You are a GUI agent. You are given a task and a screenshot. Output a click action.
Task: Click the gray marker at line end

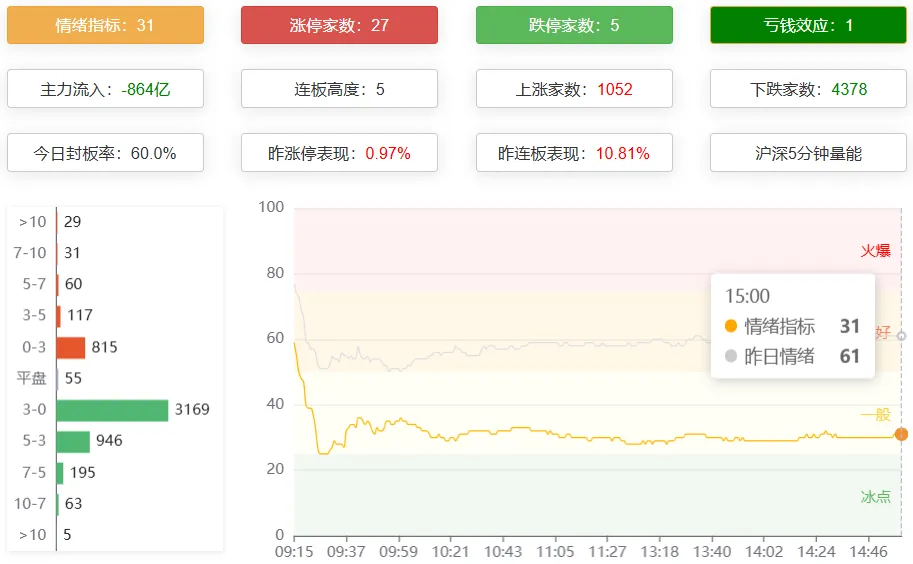click(x=901, y=336)
